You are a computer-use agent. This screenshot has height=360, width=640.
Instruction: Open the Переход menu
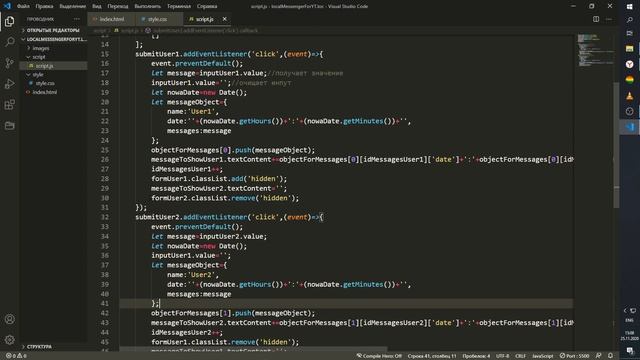pyautogui.click(x=118, y=6)
